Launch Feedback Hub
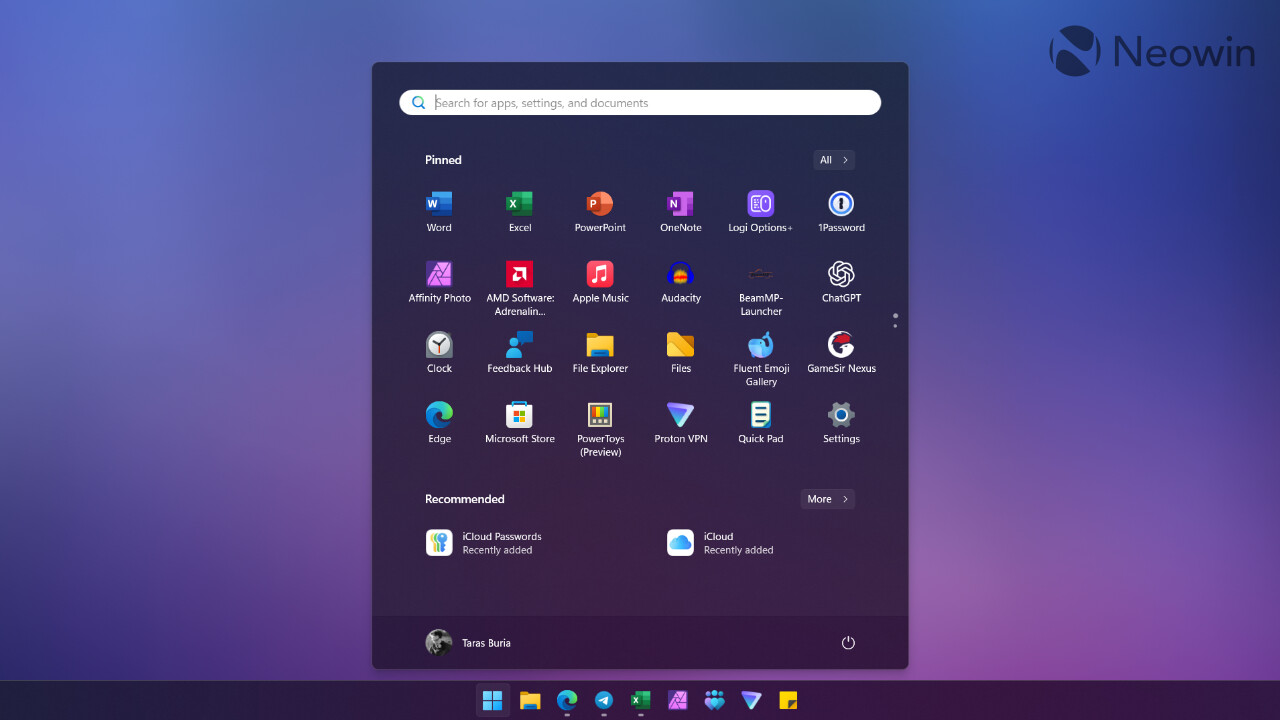This screenshot has height=720, width=1280. (x=520, y=353)
